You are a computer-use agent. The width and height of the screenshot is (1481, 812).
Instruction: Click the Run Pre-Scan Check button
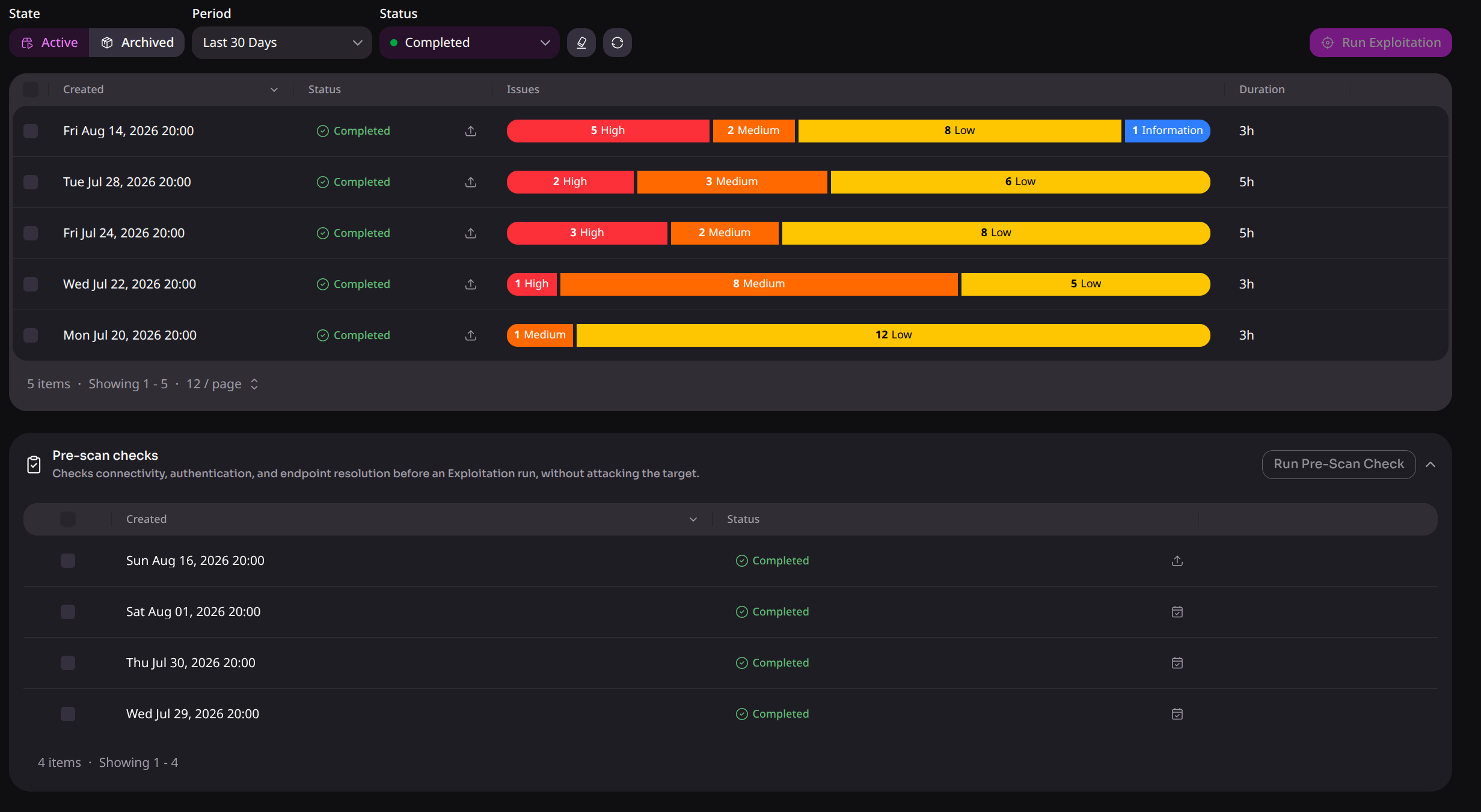(x=1338, y=464)
